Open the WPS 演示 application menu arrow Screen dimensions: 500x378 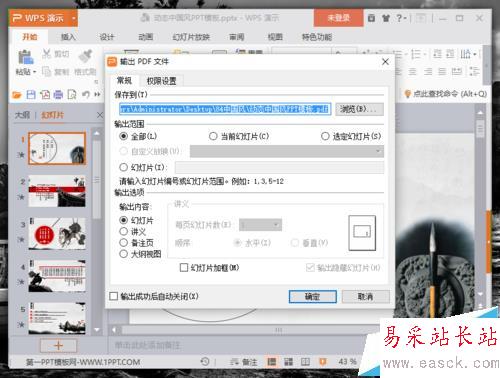click(x=73, y=18)
